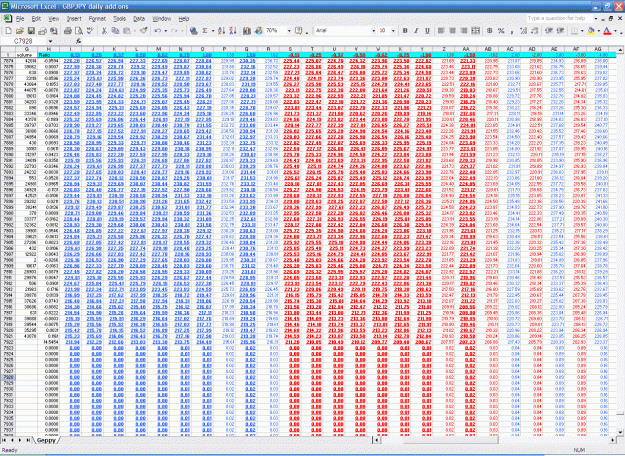Activate the Format Painter brush
Image resolution: width=625 pixels, height=456 pixels.
point(143,31)
